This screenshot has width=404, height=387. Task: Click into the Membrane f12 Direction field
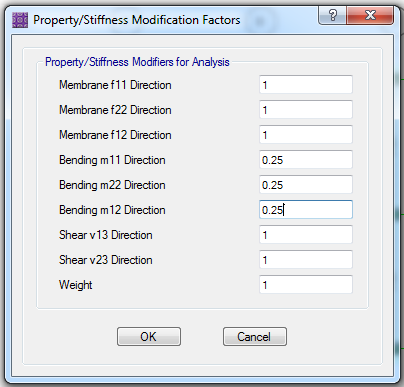pyautogui.click(x=306, y=135)
